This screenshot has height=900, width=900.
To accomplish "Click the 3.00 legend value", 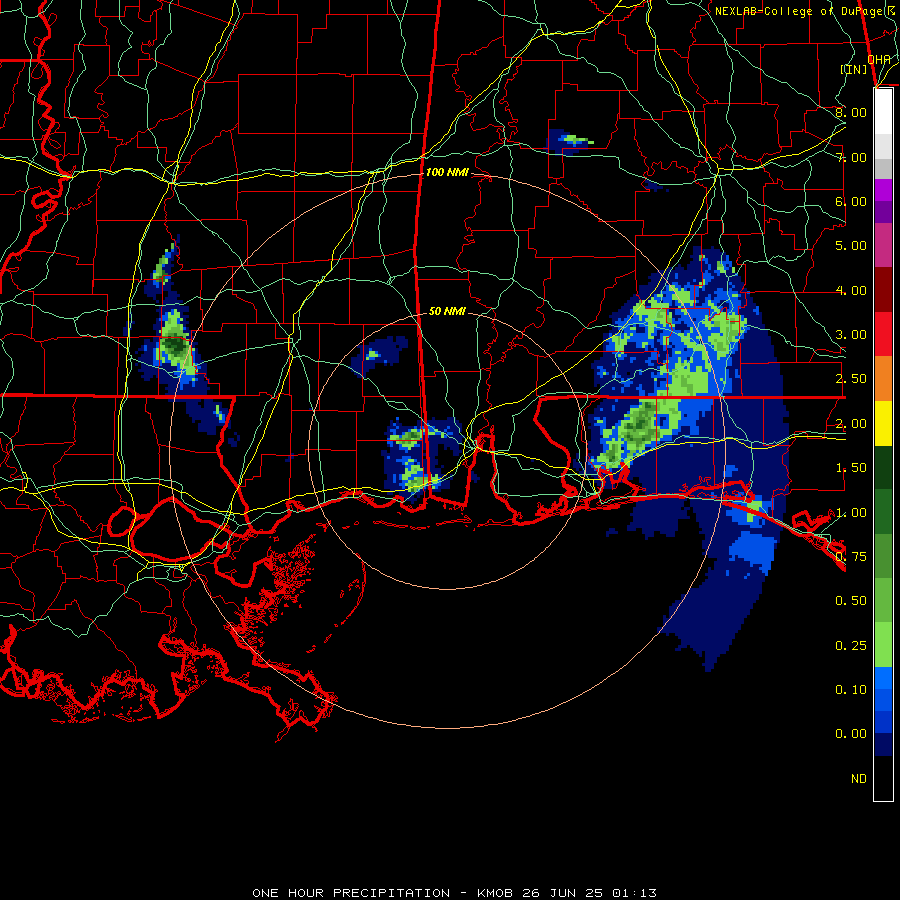I will (x=851, y=335).
